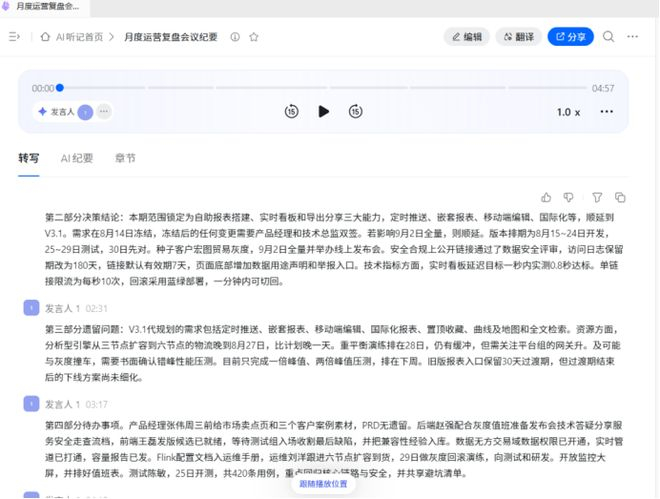Switch to the AI纪要 tab
660x499 pixels.
click(77, 158)
